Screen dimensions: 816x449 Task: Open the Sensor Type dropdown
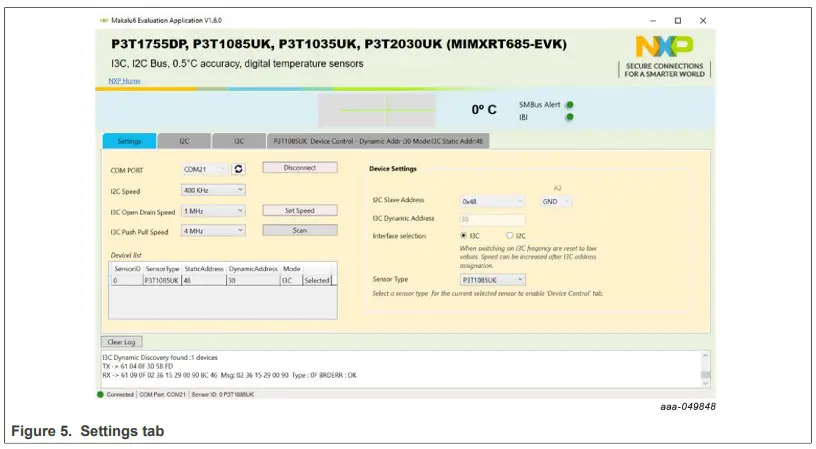coord(492,280)
